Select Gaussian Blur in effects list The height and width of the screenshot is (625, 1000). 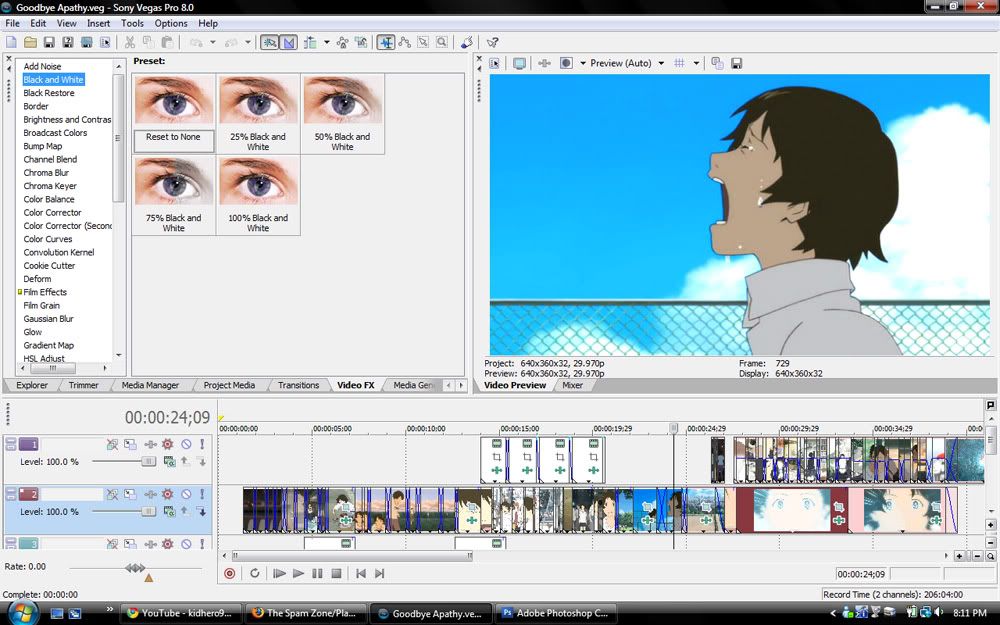click(48, 318)
